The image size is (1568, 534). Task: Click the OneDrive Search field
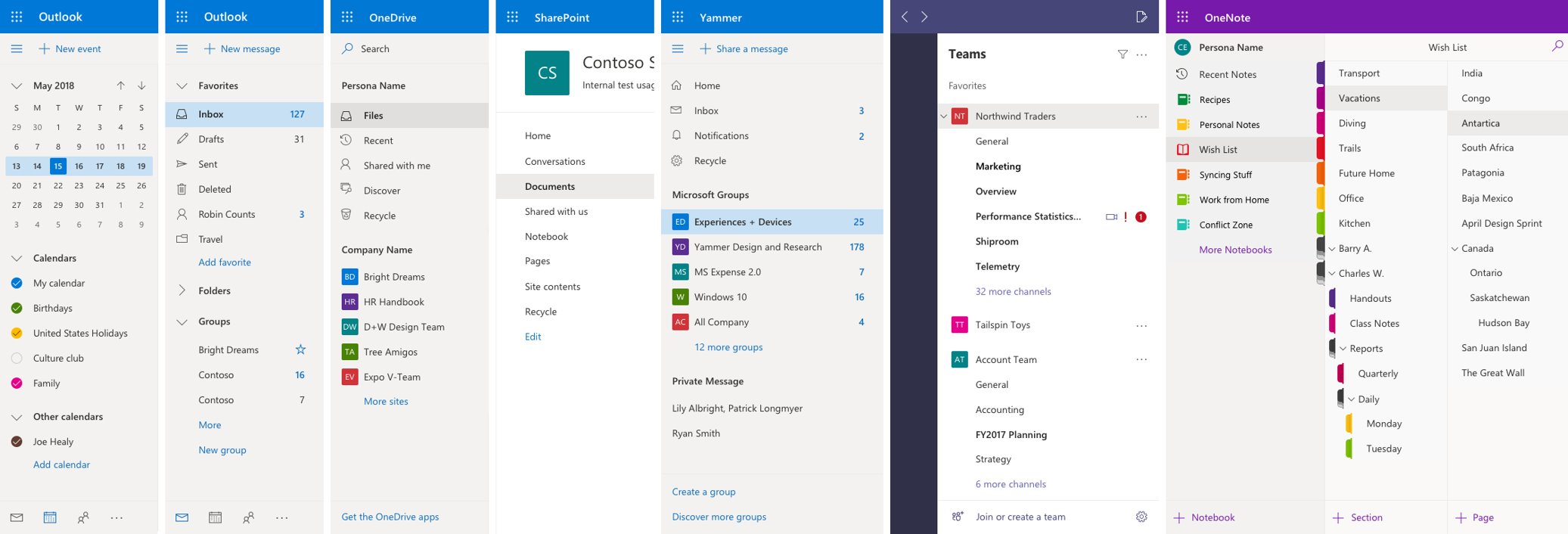point(409,48)
